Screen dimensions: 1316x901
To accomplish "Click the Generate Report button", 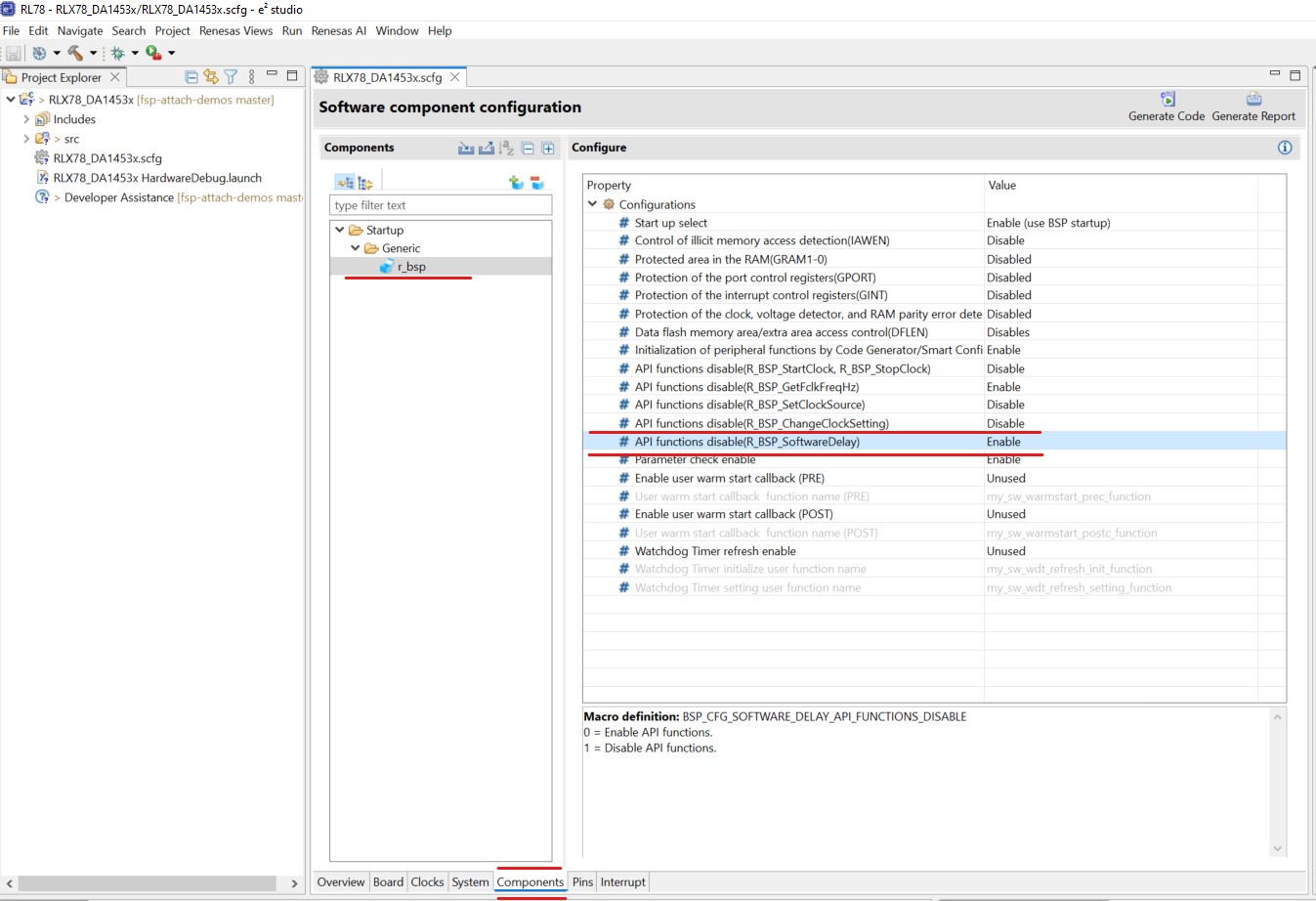I will point(1253,107).
